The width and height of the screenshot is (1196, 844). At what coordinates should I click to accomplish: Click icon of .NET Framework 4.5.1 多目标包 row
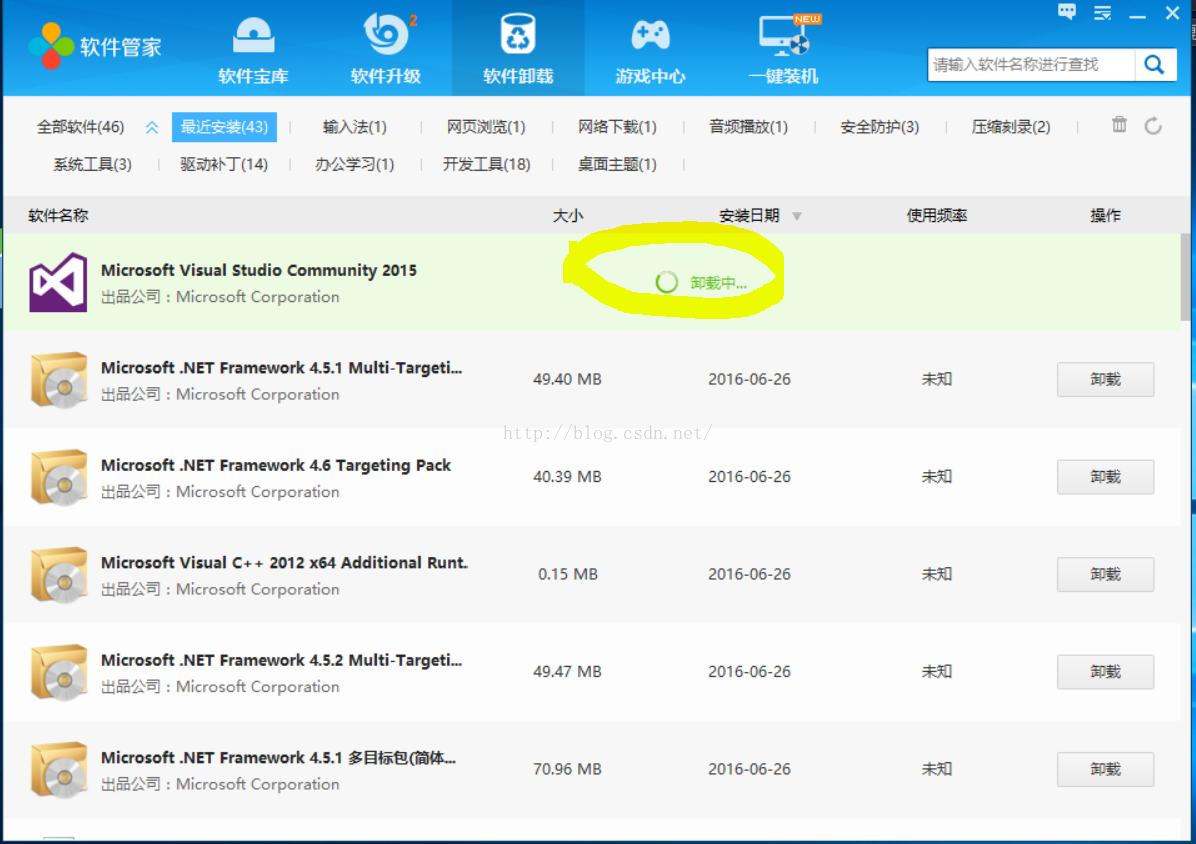pos(59,770)
